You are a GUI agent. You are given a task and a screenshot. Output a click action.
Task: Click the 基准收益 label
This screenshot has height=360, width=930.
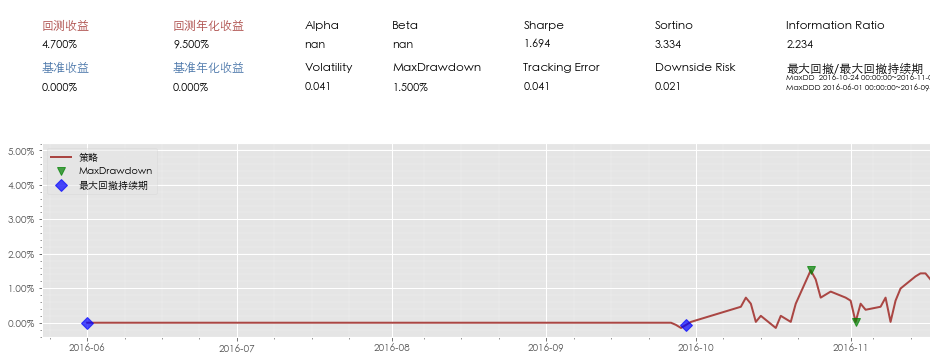click(66, 68)
